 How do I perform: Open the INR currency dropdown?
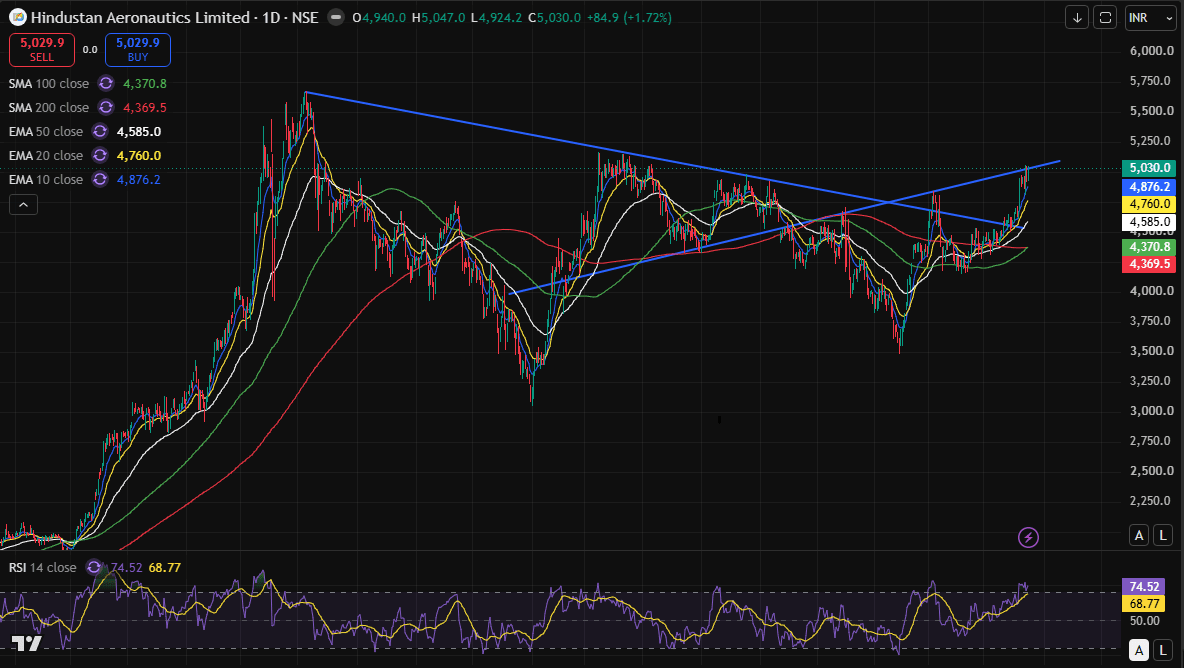point(1150,17)
